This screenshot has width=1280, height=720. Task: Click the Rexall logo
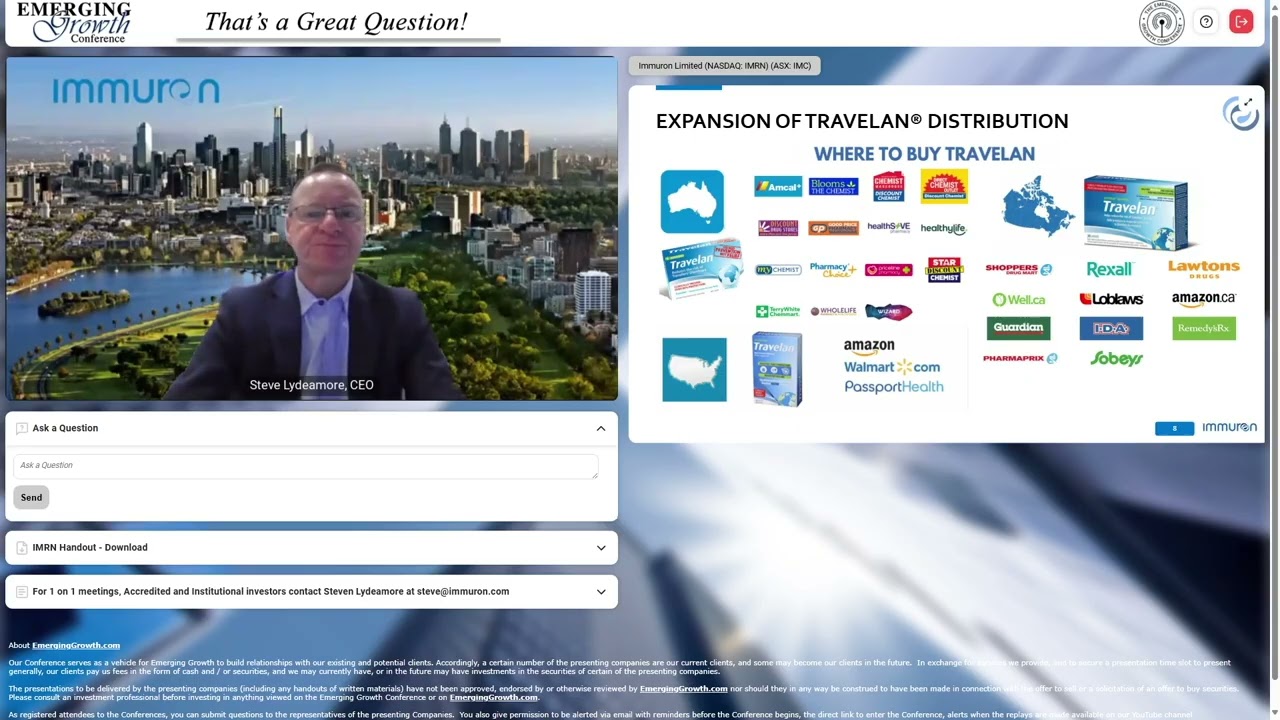[x=1110, y=269]
